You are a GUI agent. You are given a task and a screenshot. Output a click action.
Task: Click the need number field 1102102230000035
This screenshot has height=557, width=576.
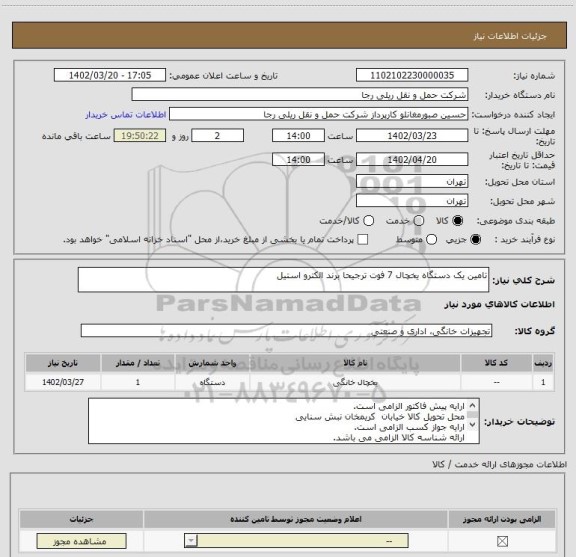pyautogui.click(x=412, y=75)
